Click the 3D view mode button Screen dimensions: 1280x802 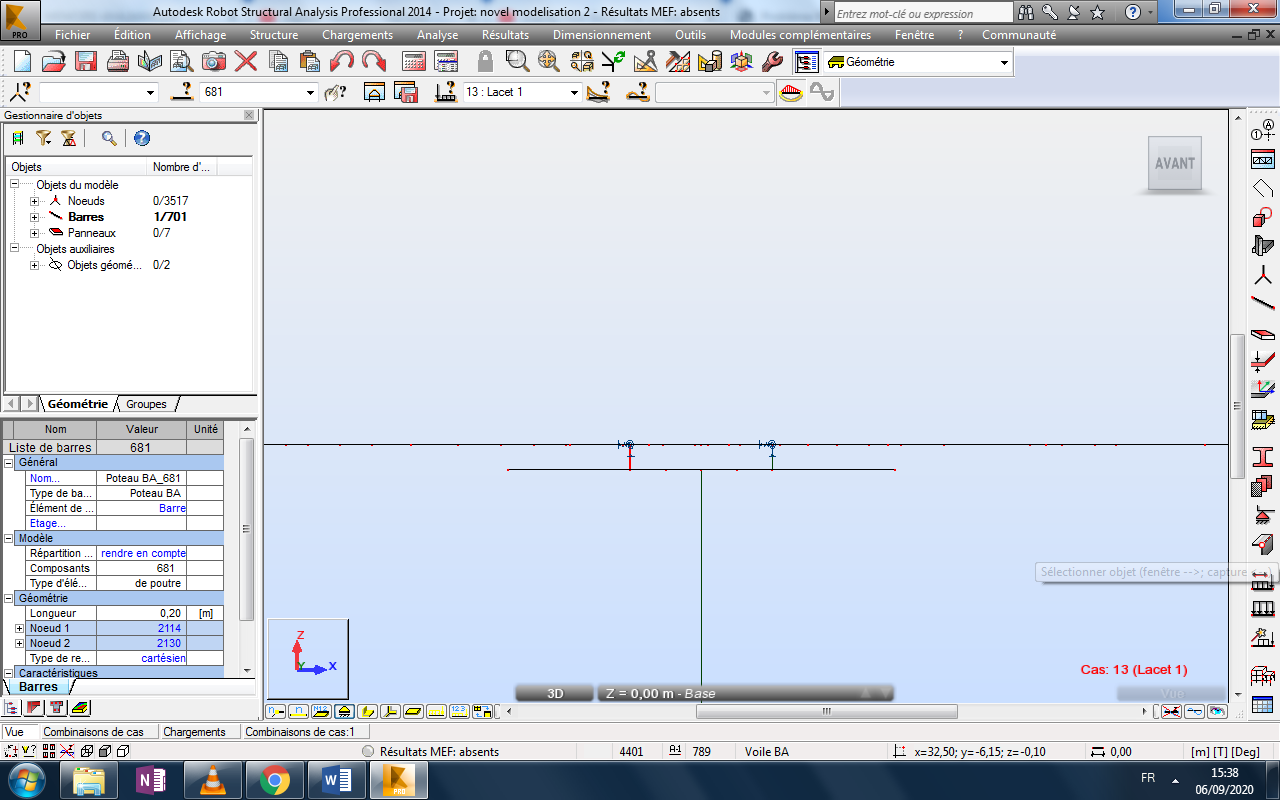click(x=555, y=693)
